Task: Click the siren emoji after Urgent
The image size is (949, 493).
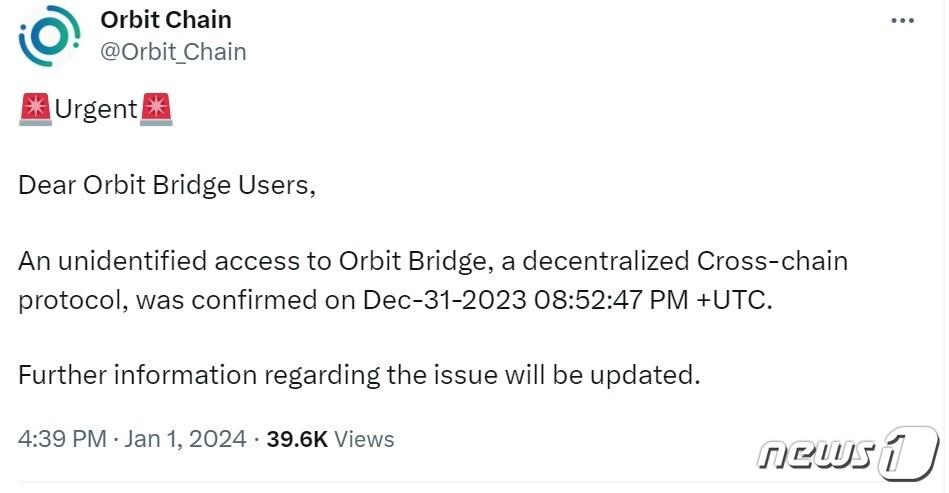Action: [156, 109]
